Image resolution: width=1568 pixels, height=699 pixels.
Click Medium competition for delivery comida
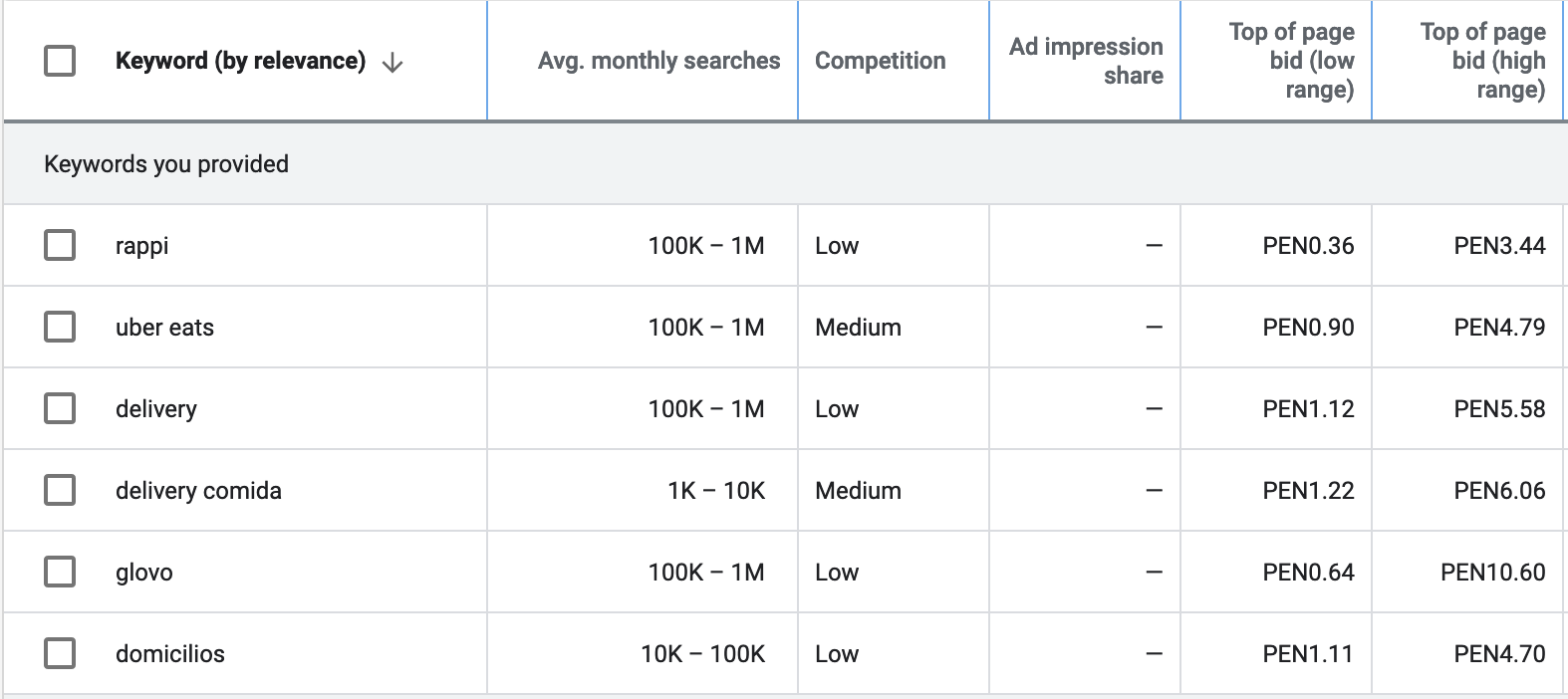pyautogui.click(x=858, y=491)
